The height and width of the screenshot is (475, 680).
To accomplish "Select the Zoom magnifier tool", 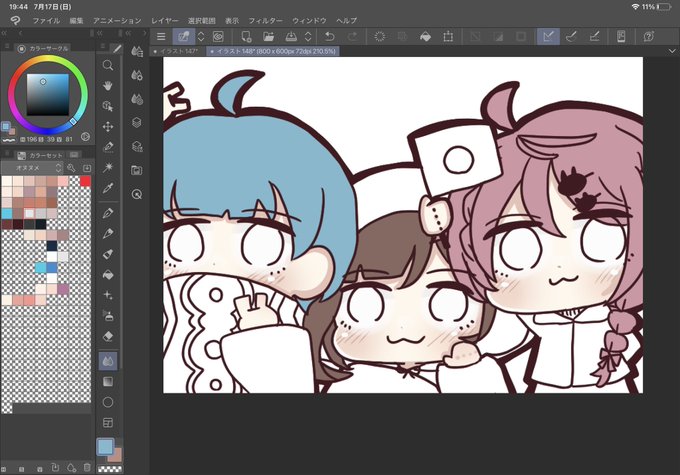I will pos(108,66).
